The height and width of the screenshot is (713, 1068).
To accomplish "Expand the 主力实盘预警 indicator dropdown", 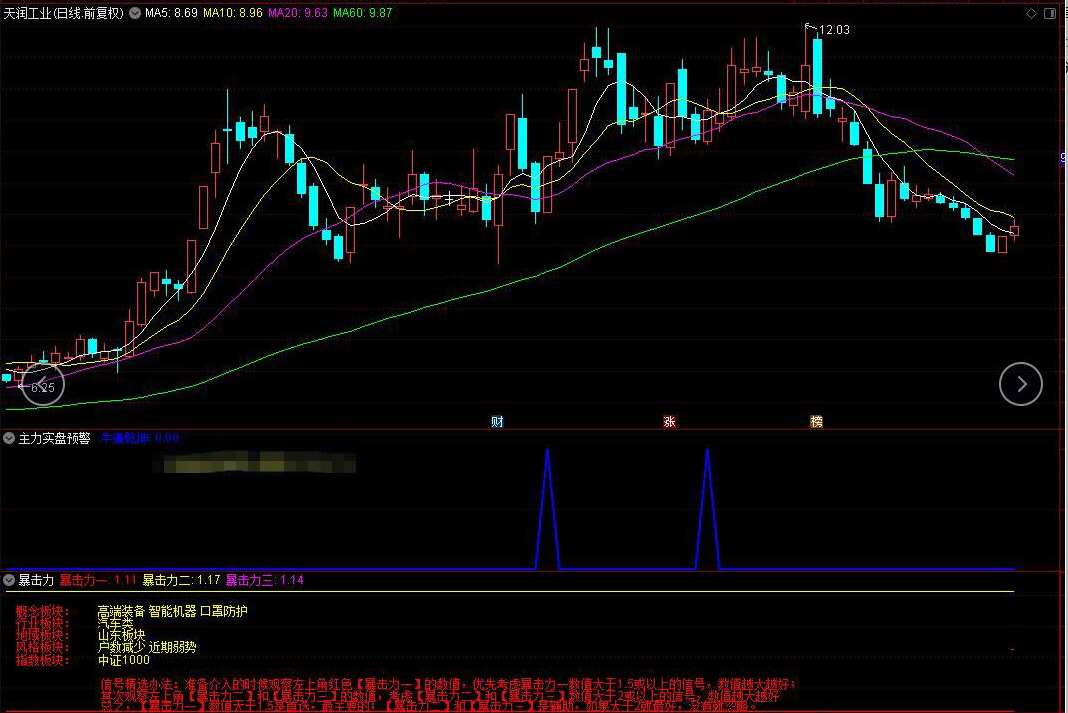I will pyautogui.click(x=9, y=438).
